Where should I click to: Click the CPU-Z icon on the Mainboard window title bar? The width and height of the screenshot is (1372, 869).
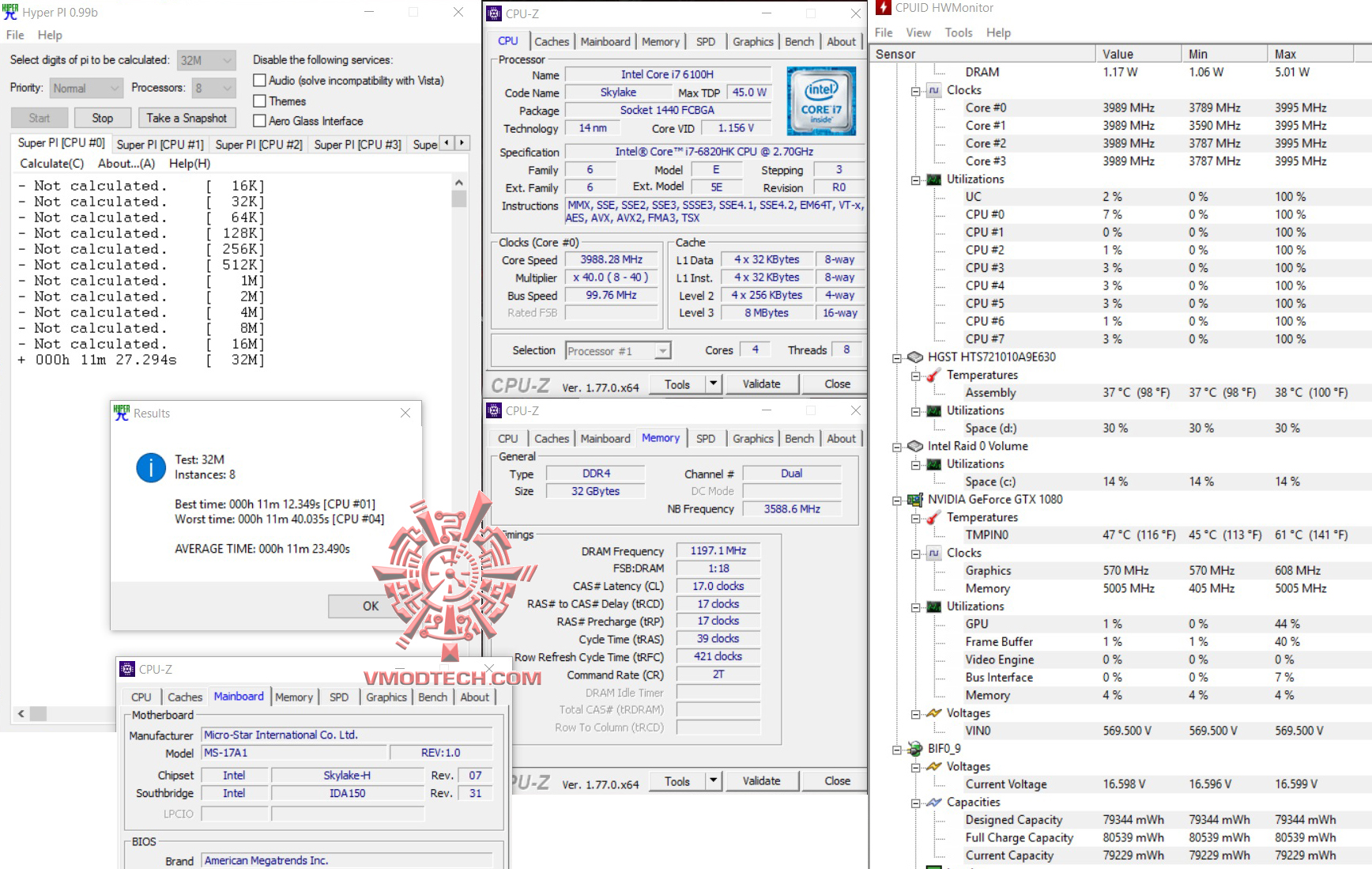point(127,668)
